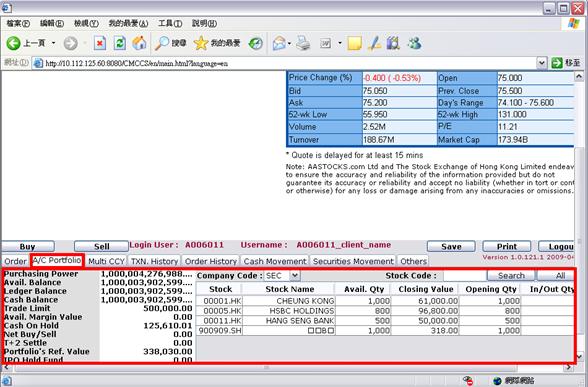Click the Logout button
This screenshot has width=588, height=387.
556,246
